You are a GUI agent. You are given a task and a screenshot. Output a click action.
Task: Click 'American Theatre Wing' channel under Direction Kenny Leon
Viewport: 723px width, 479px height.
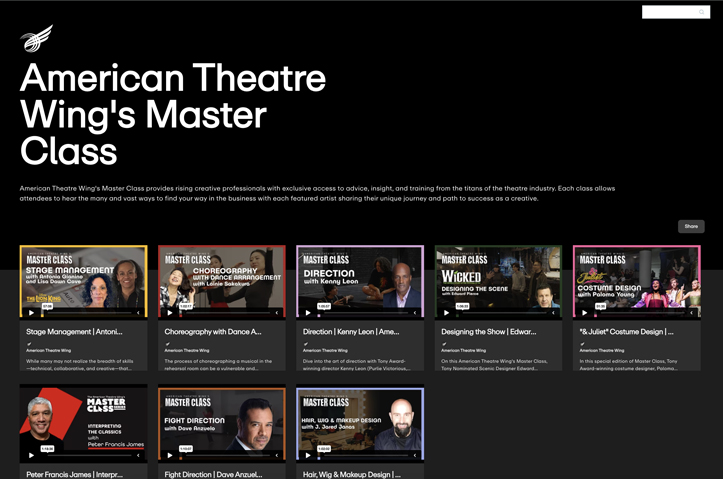[325, 350]
